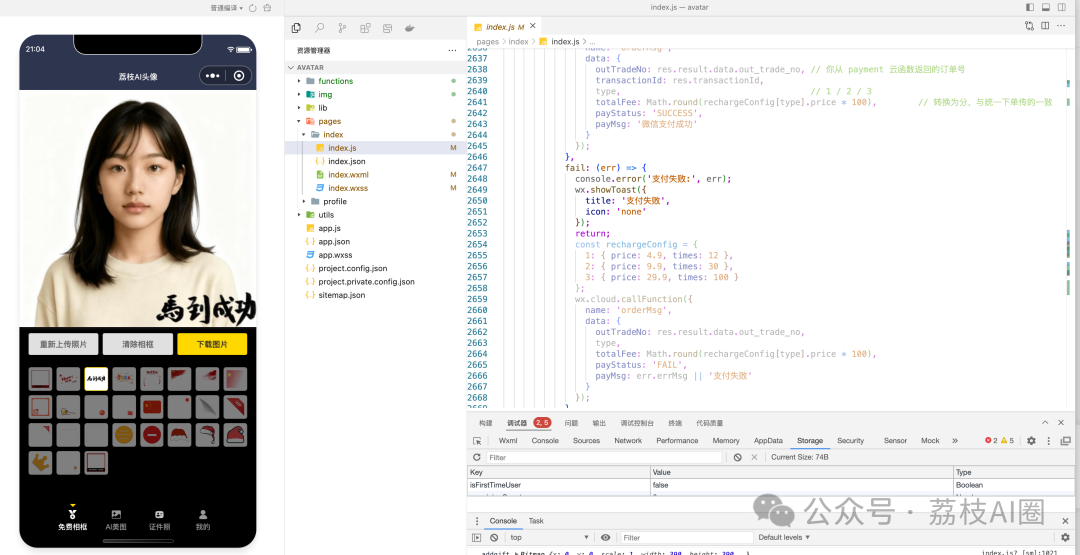Open the DevTools settings gear next to the warnings
This screenshot has height=555, width=1080.
pos(1031,441)
